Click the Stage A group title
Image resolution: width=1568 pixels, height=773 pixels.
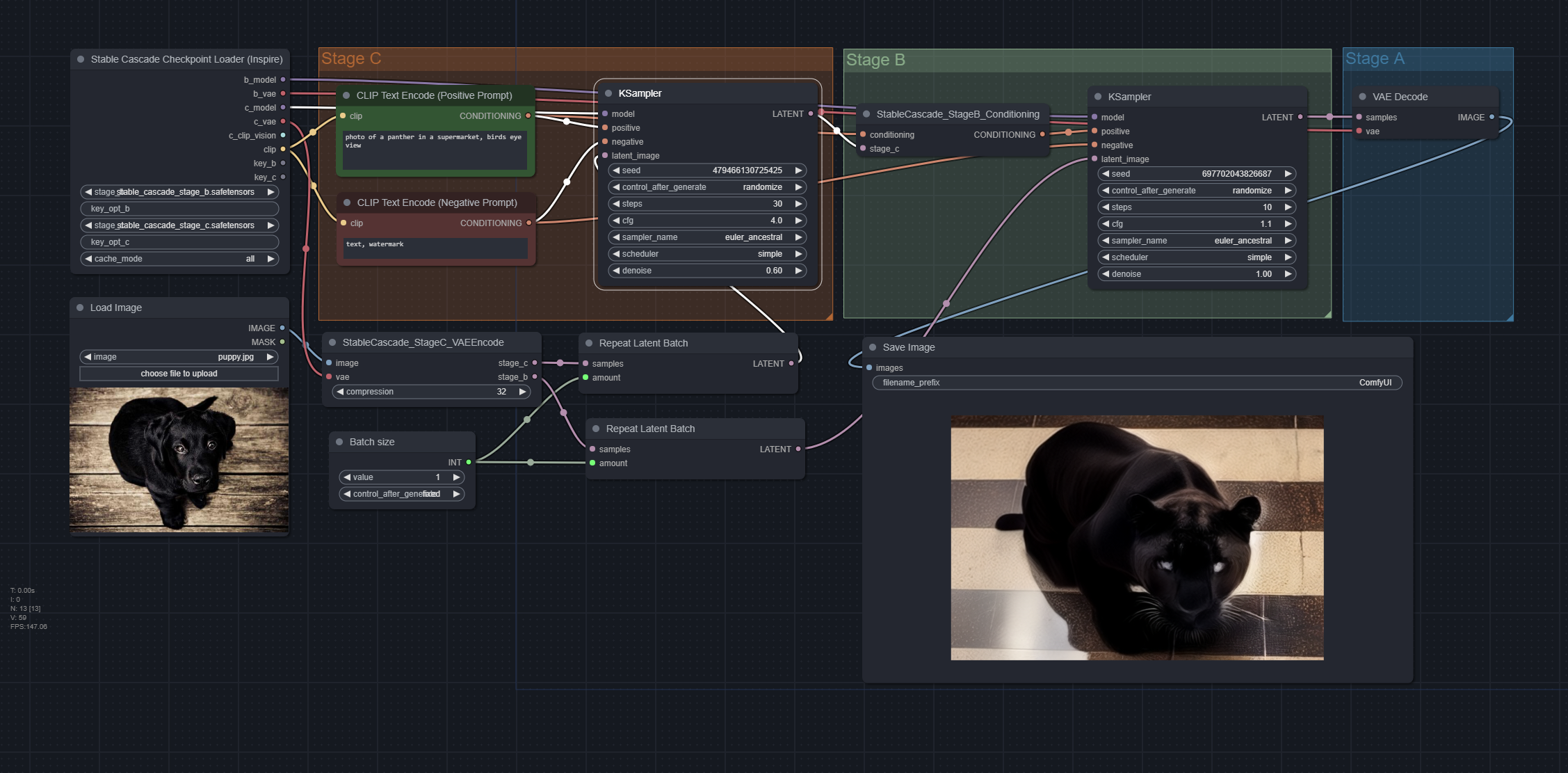coord(1374,58)
